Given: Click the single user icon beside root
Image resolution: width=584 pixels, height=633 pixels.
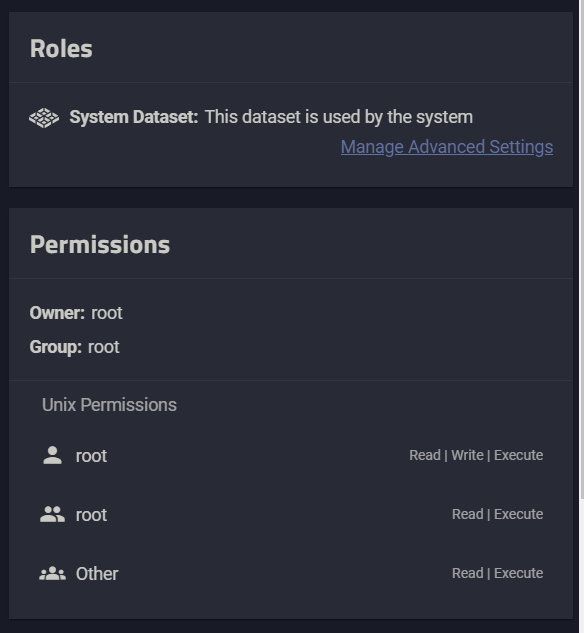Looking at the screenshot, I should (x=52, y=455).
